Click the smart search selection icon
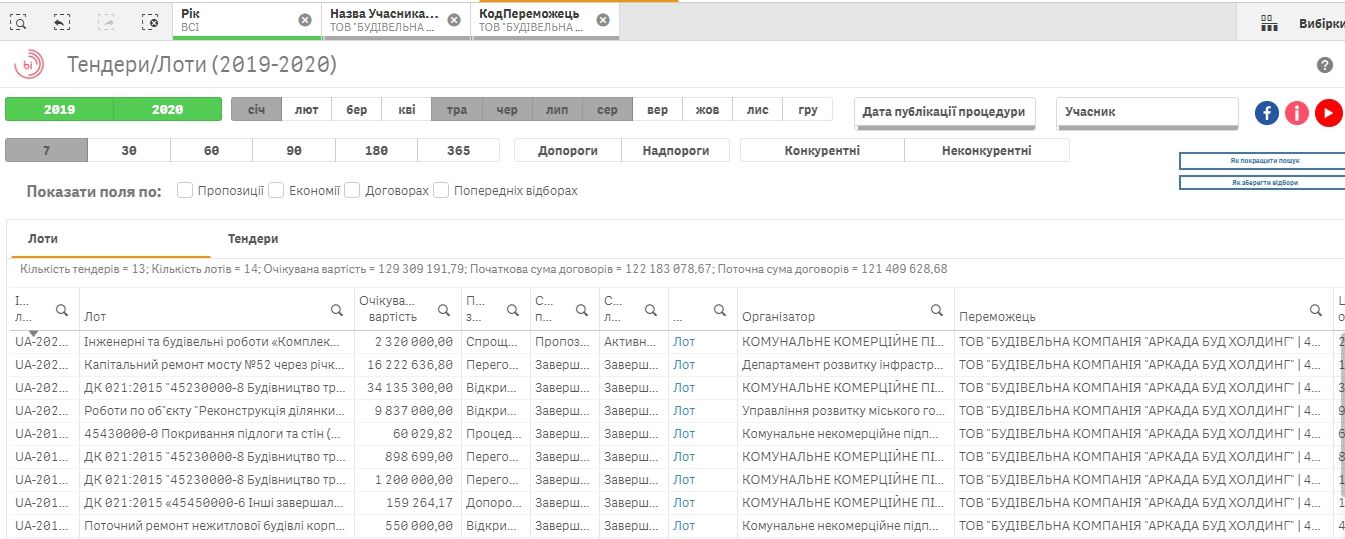This screenshot has width=1345, height=539. point(18,21)
